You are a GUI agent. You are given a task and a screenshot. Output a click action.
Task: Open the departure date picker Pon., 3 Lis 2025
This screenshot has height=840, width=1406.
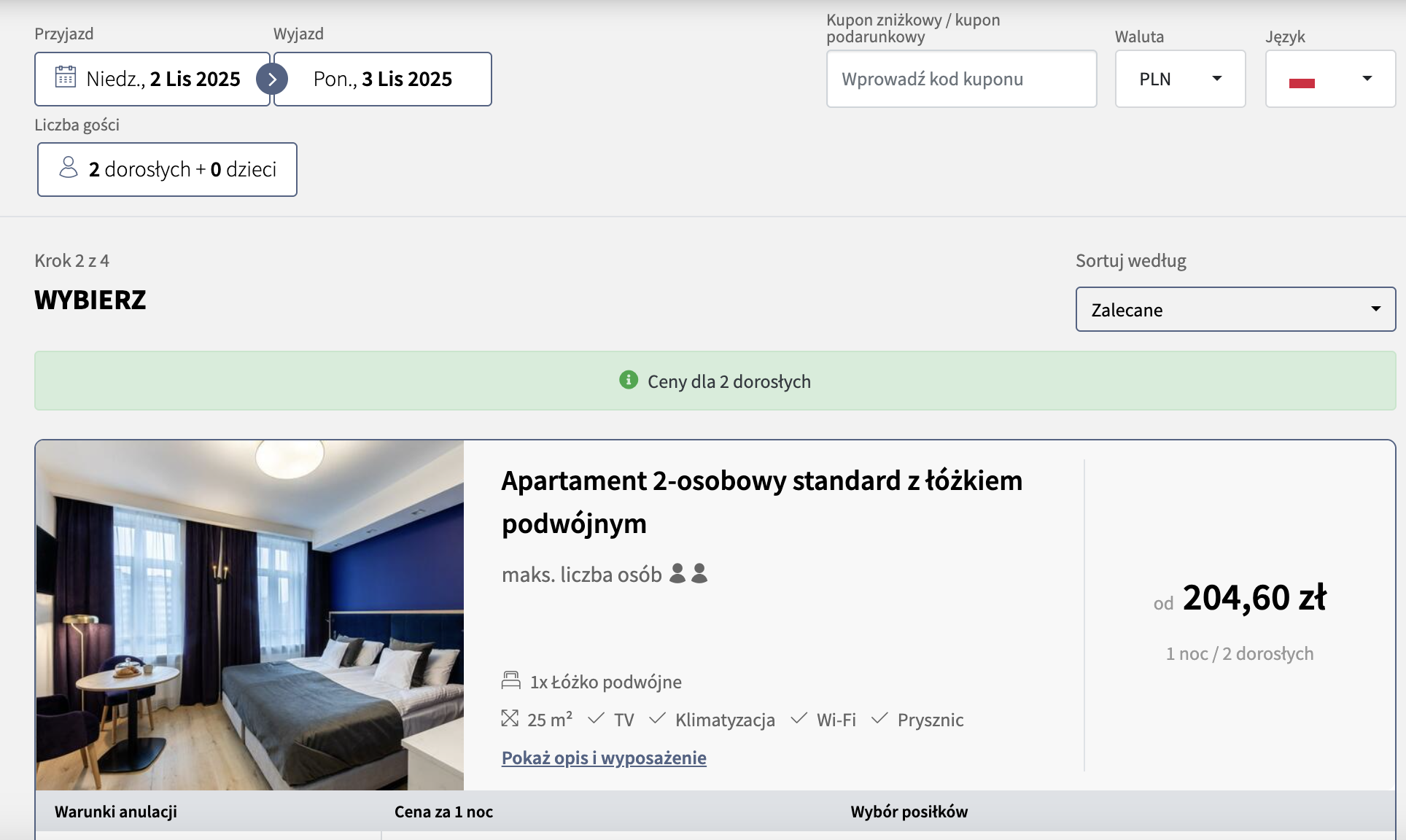tap(383, 79)
